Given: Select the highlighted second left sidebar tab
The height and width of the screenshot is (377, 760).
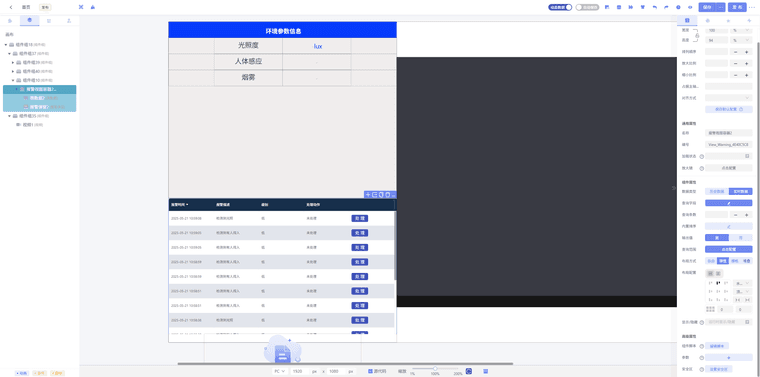Looking at the screenshot, I should [x=30, y=20].
